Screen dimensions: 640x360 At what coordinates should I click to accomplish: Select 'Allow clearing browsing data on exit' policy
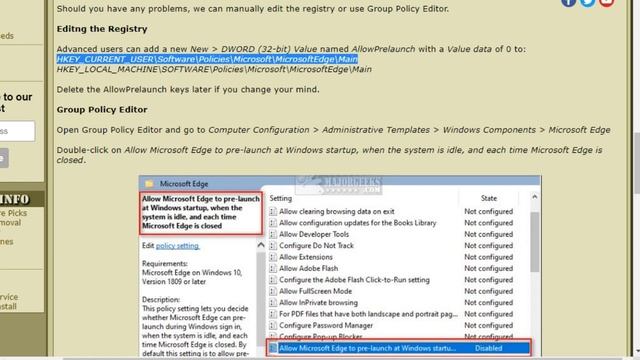(x=337, y=211)
